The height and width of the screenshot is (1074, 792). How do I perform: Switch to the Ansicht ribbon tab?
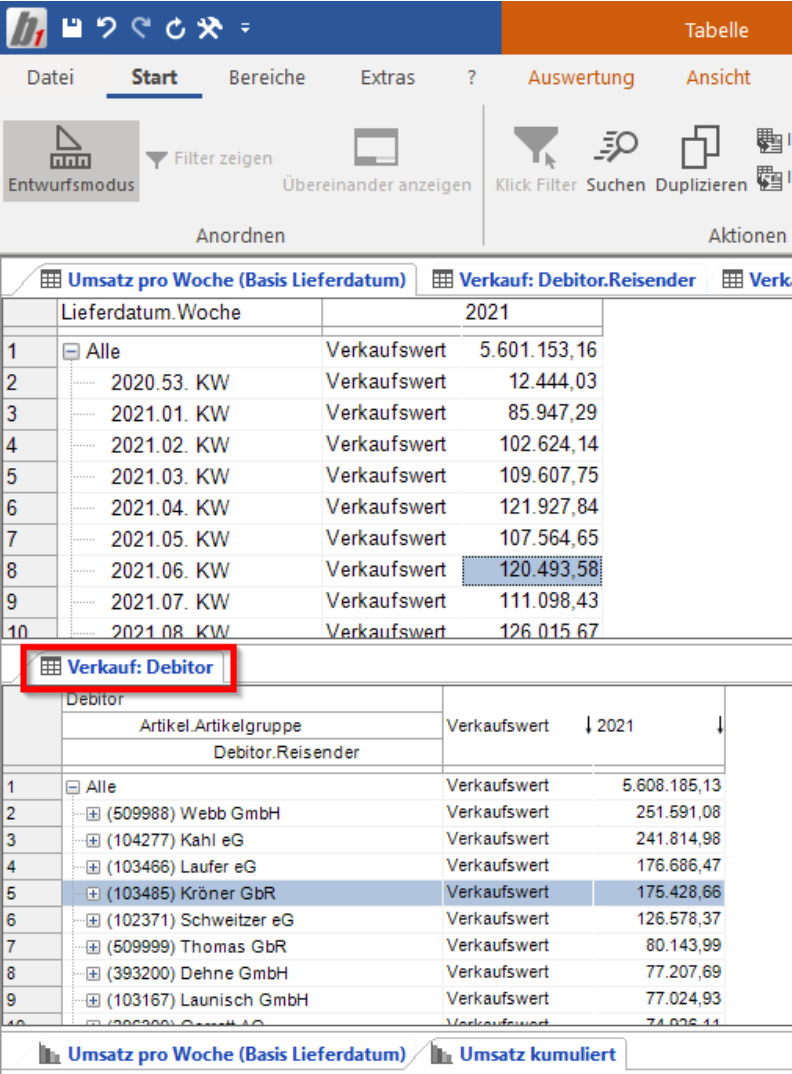(x=718, y=77)
